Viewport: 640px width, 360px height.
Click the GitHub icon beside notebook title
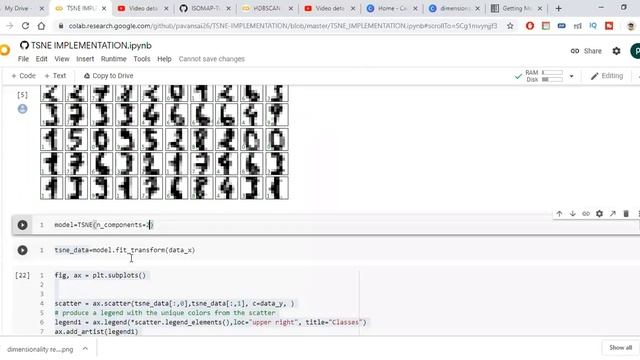tap(24, 45)
